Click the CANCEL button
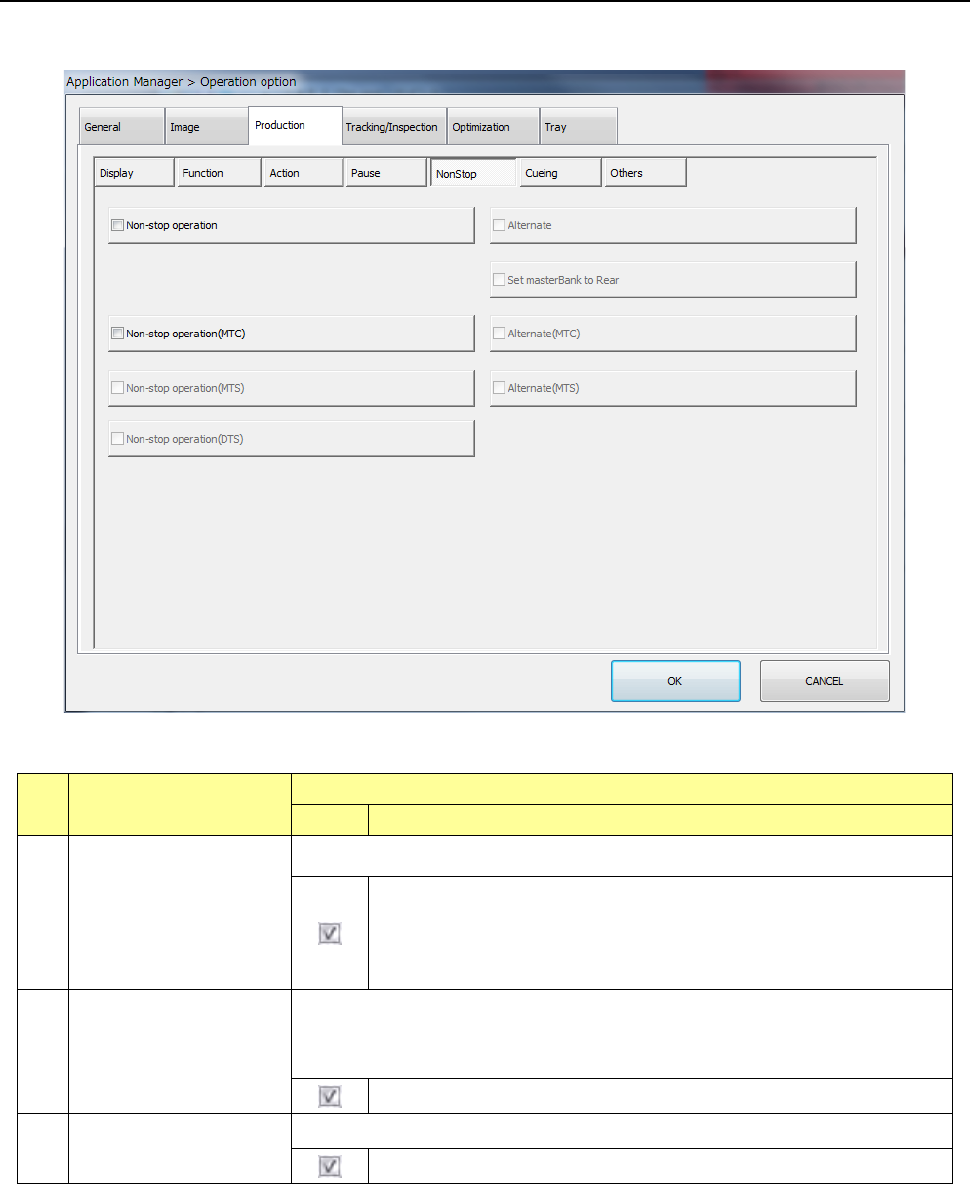This screenshot has height=1184, width=970. 824,681
